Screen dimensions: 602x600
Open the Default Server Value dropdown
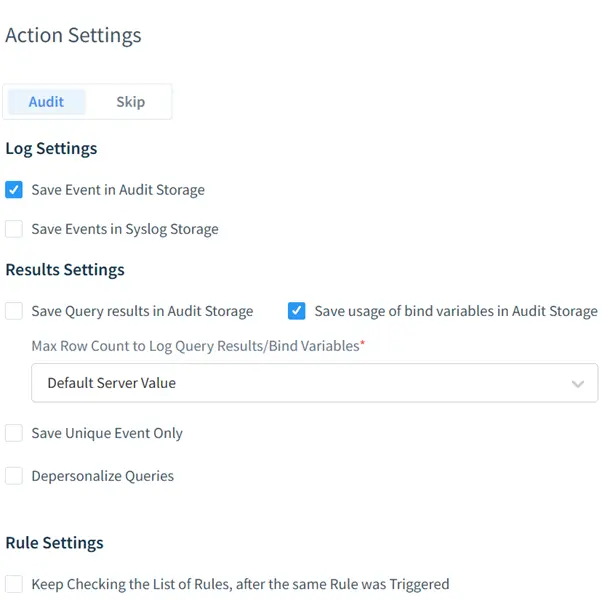[x=314, y=383]
